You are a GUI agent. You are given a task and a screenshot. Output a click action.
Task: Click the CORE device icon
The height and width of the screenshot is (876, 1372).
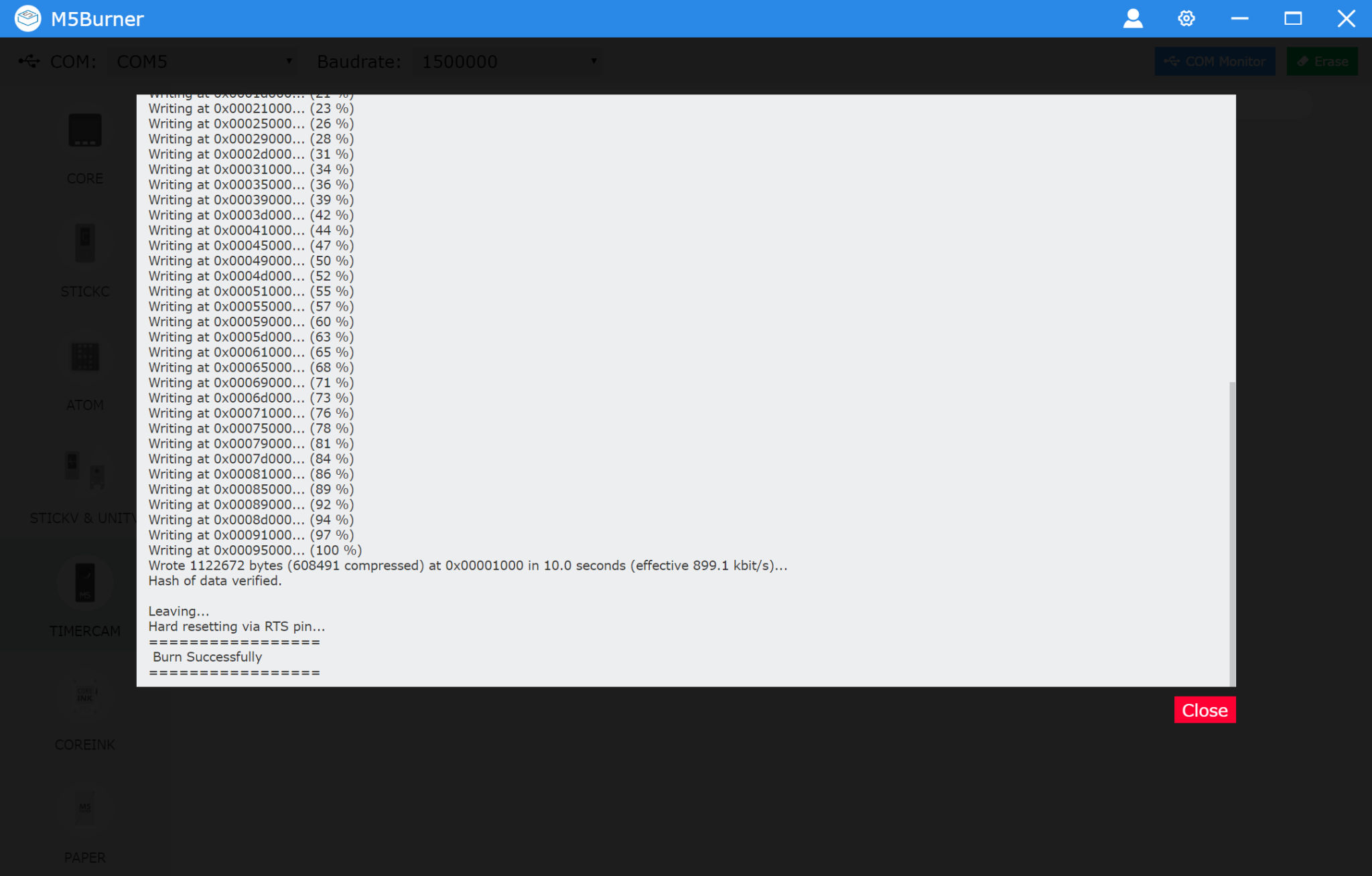(x=85, y=131)
